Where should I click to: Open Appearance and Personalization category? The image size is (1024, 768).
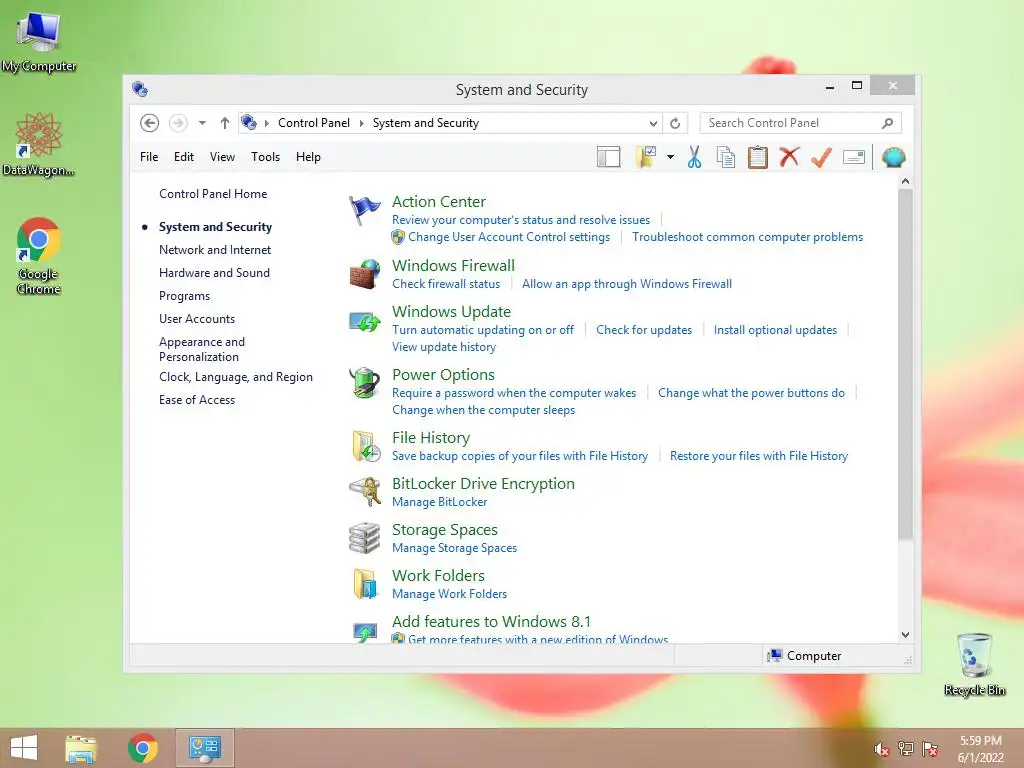tap(202, 349)
